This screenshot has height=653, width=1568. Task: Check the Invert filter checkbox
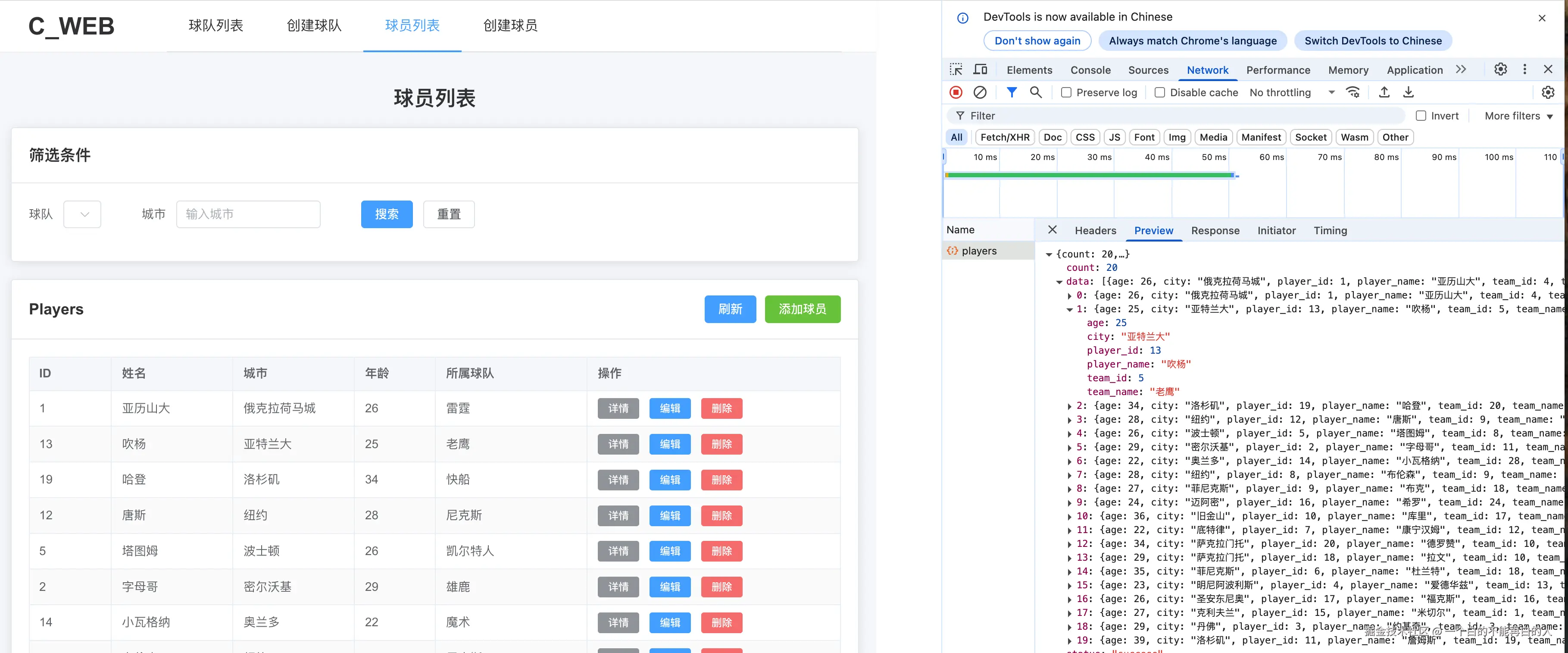click(x=1421, y=116)
